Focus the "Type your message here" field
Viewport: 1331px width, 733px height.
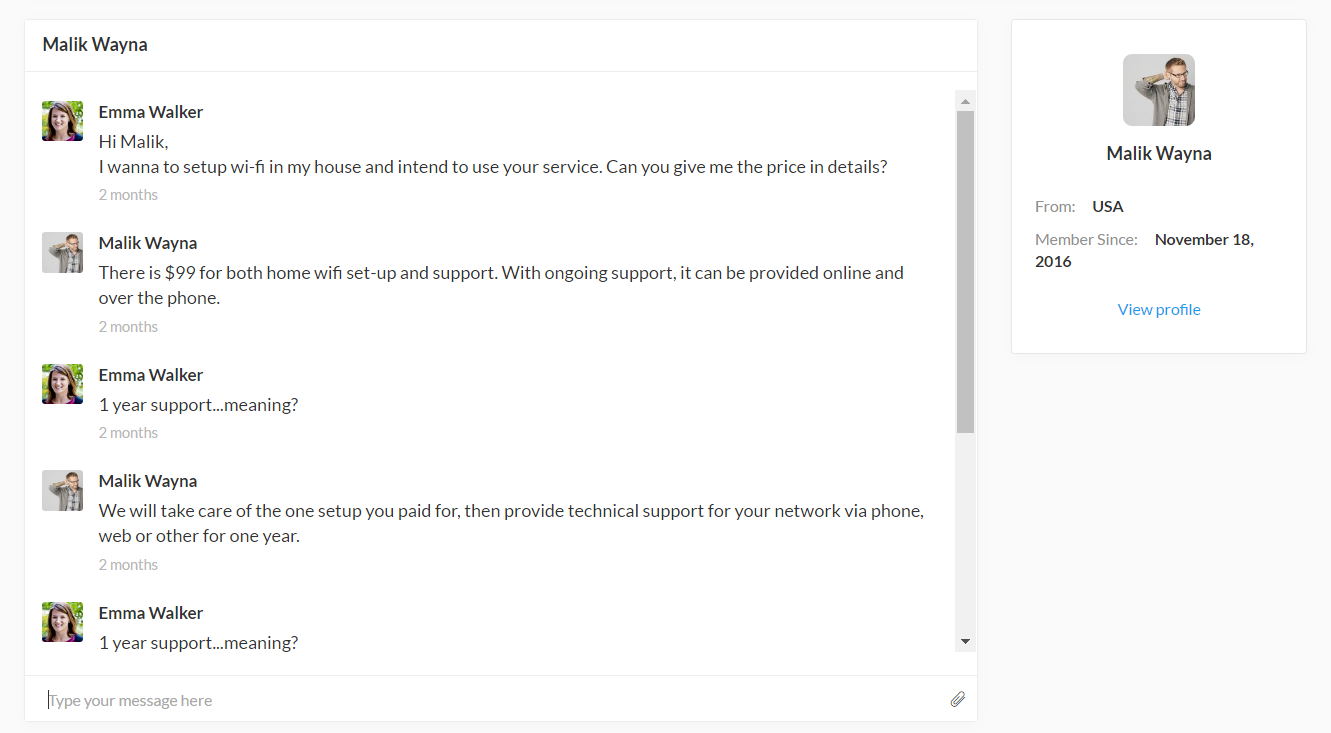[x=490, y=700]
